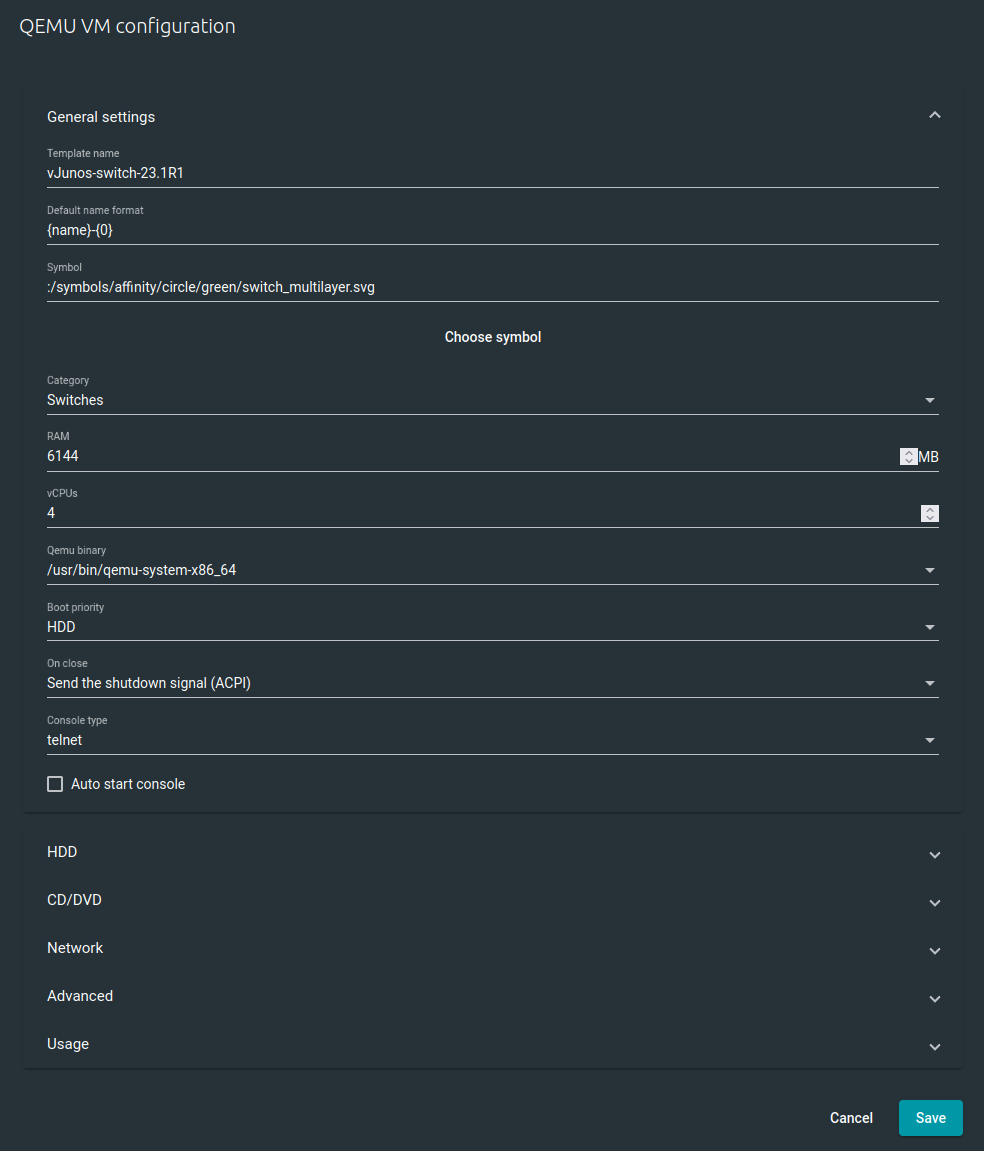Image resolution: width=984 pixels, height=1151 pixels.
Task: Click the Template name input field
Action: pyautogui.click(x=493, y=173)
